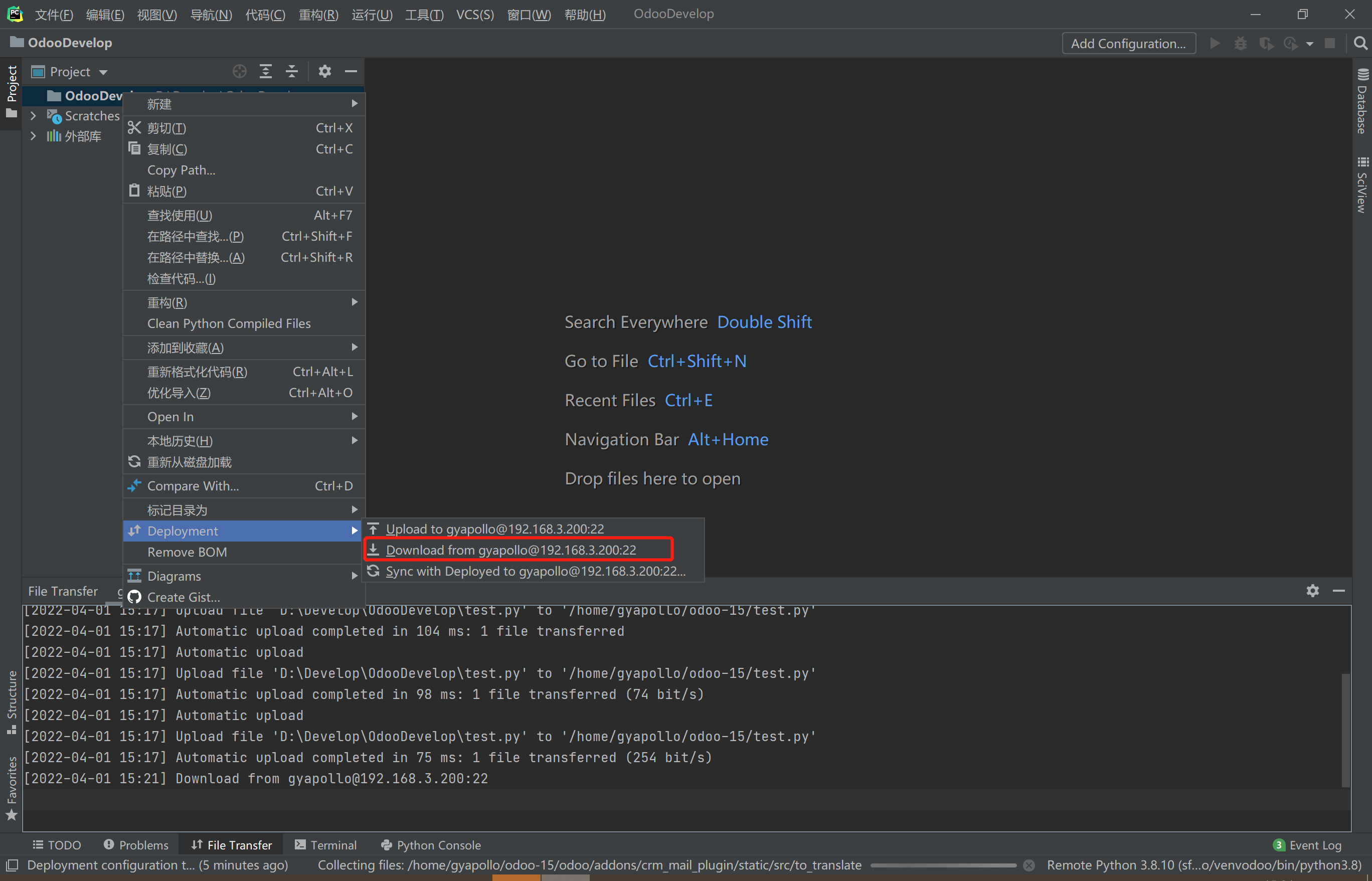Select 重新从磁盘加载 menu item

coord(244,462)
